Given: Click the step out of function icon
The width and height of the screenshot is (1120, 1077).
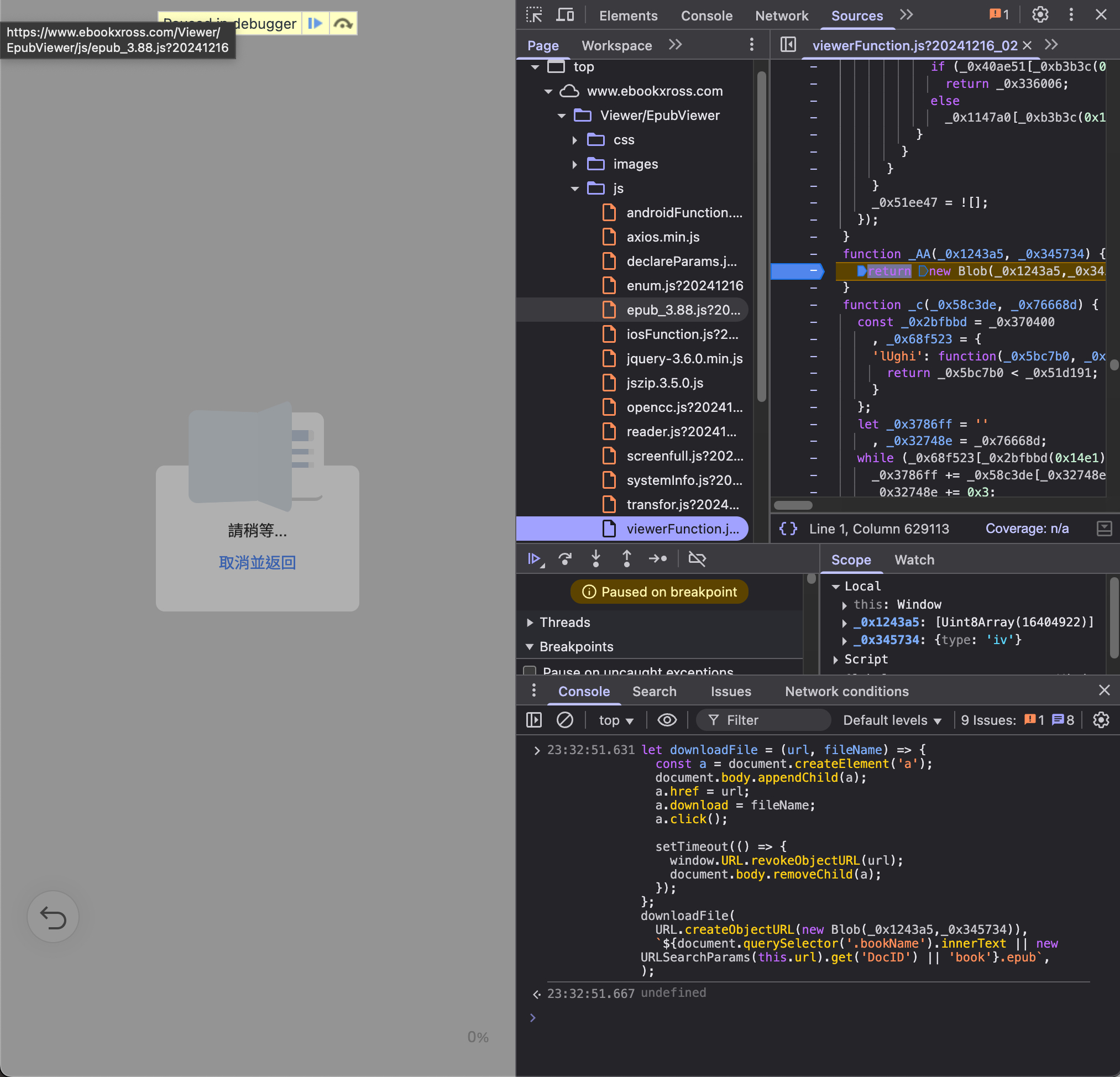Looking at the screenshot, I should [626, 559].
